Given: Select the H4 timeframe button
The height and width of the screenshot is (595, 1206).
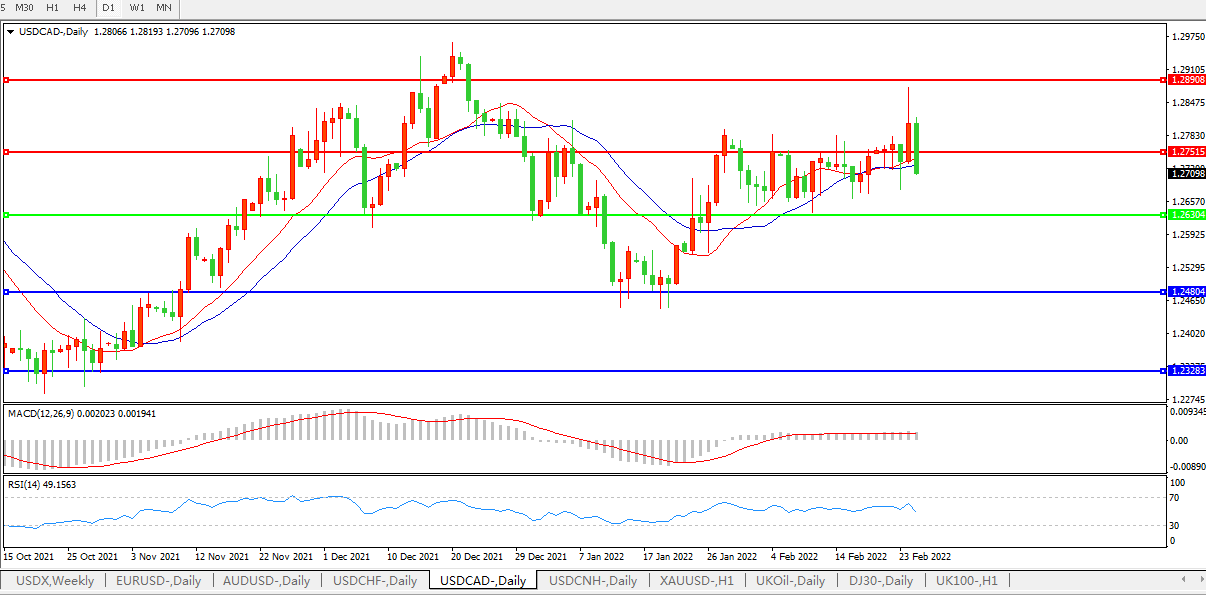Looking at the screenshot, I should [80, 8].
